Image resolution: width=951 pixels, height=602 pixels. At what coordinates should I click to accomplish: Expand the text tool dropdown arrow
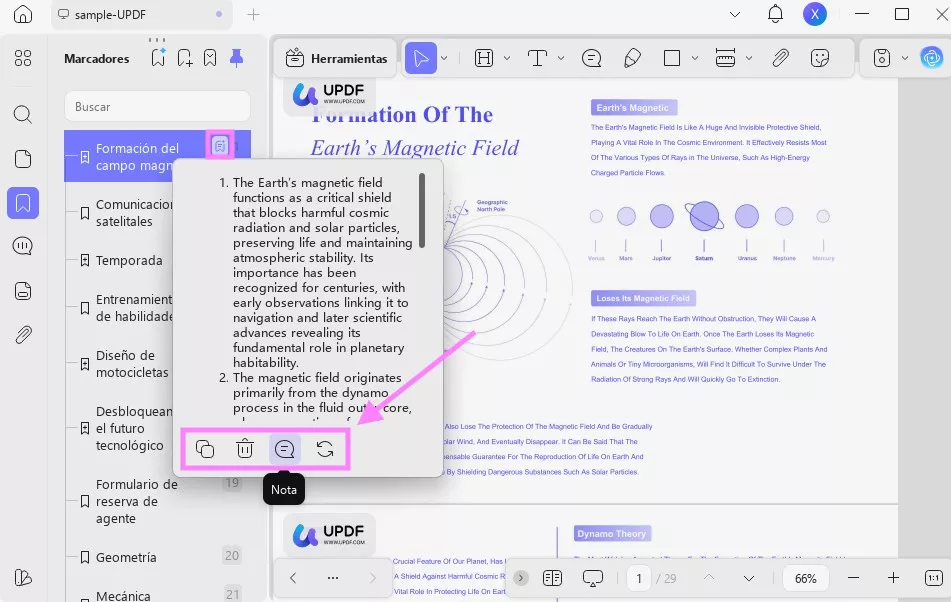tap(561, 58)
